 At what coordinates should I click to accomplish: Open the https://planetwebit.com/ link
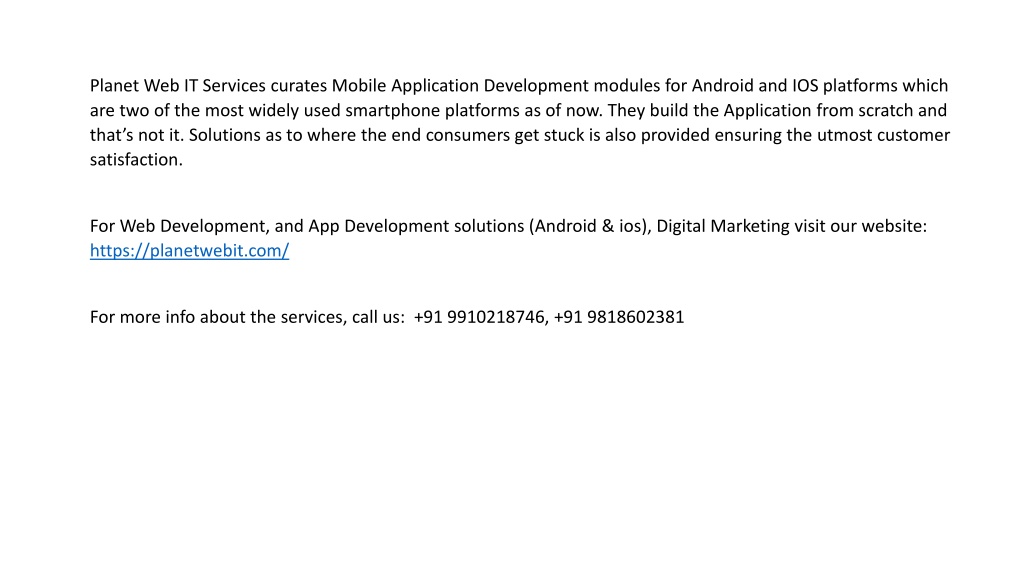coord(189,251)
